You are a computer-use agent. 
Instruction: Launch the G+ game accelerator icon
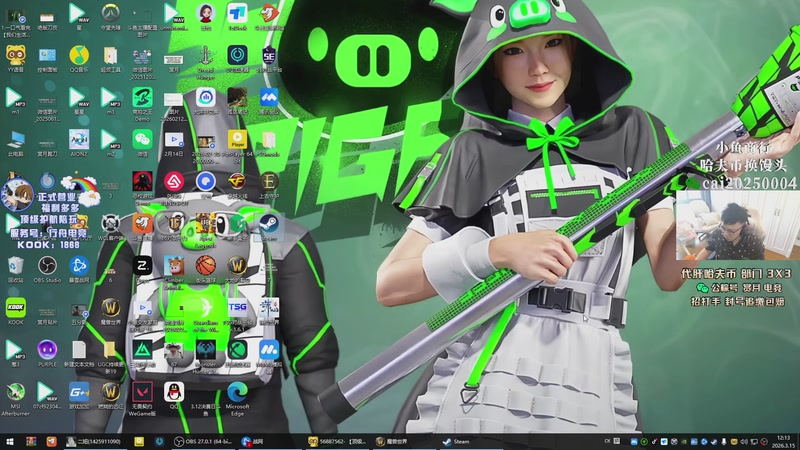(x=79, y=396)
